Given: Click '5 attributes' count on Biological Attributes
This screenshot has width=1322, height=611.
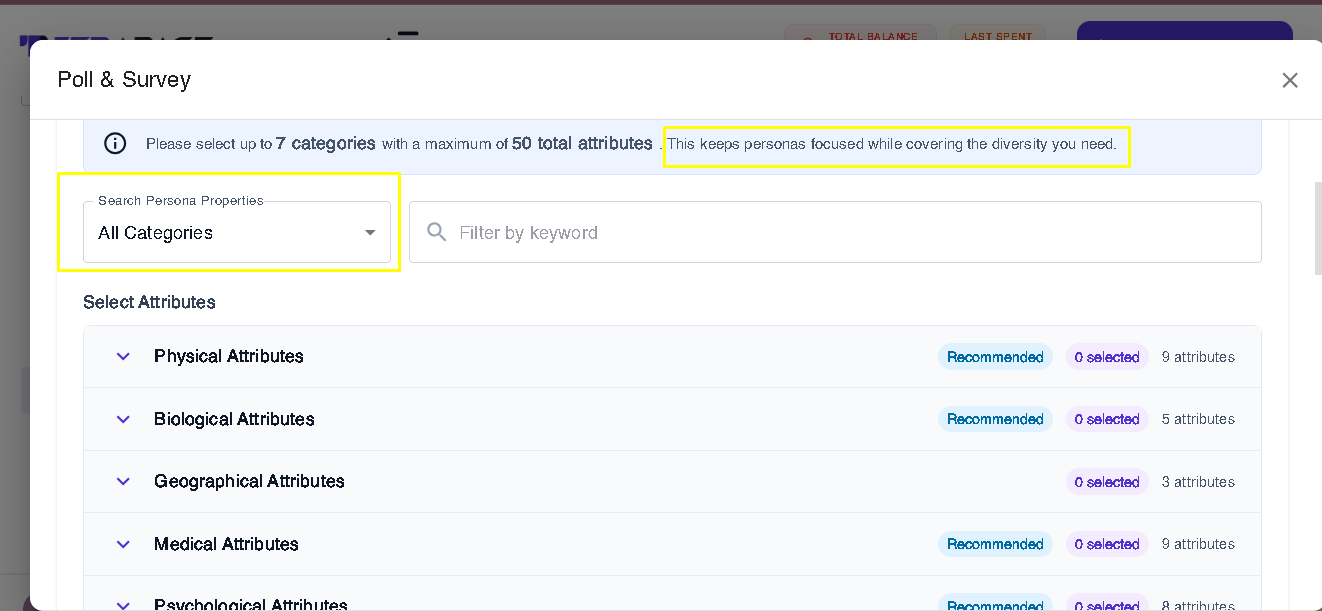Looking at the screenshot, I should [1198, 419].
